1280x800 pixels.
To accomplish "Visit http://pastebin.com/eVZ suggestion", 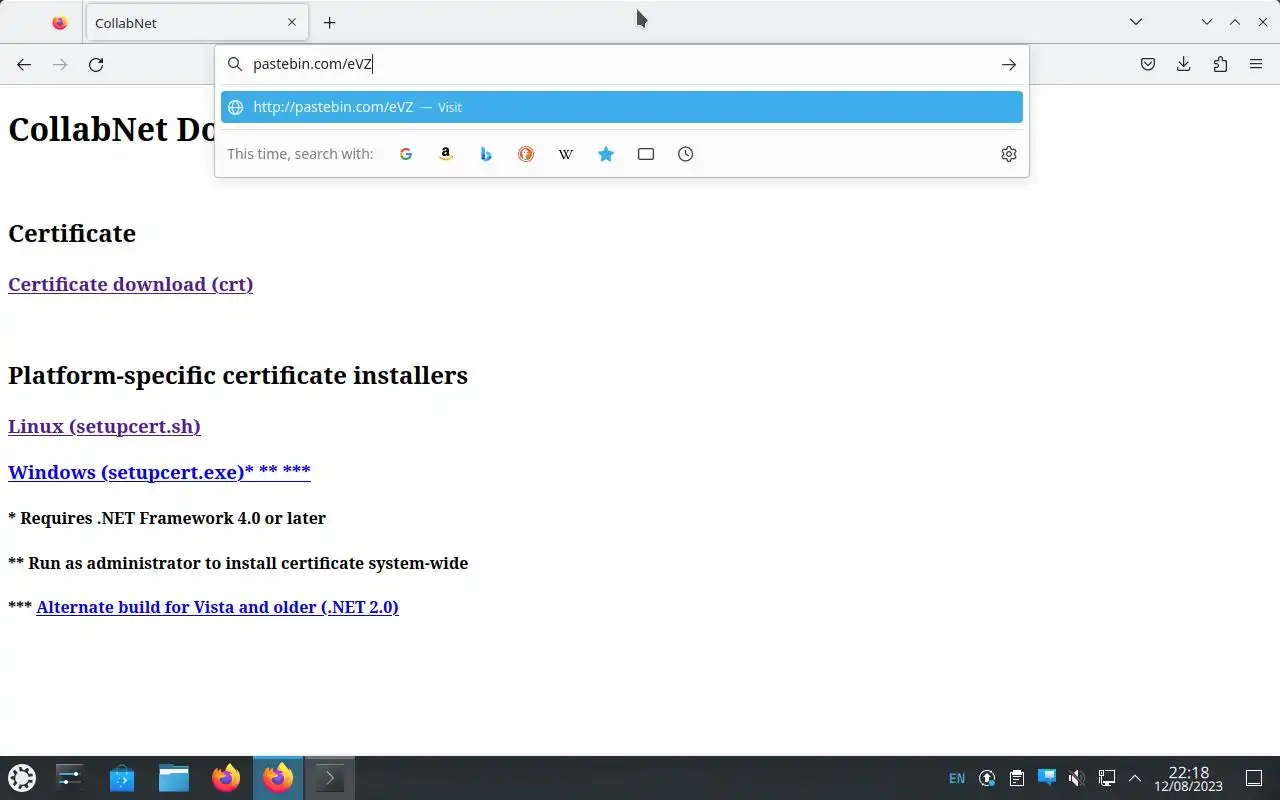I will [622, 107].
